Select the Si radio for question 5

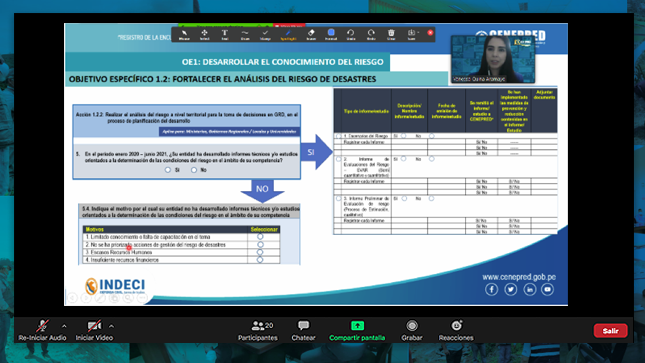pos(167,170)
